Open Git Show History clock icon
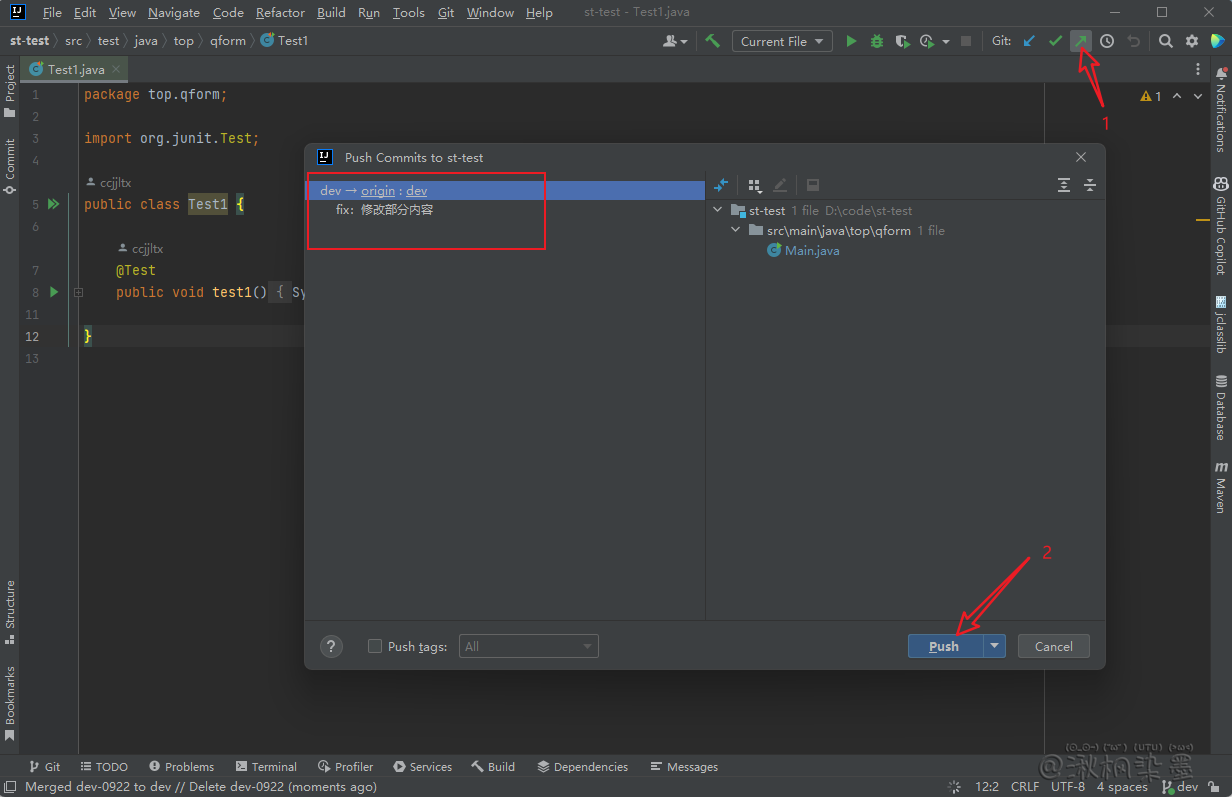 [1107, 41]
